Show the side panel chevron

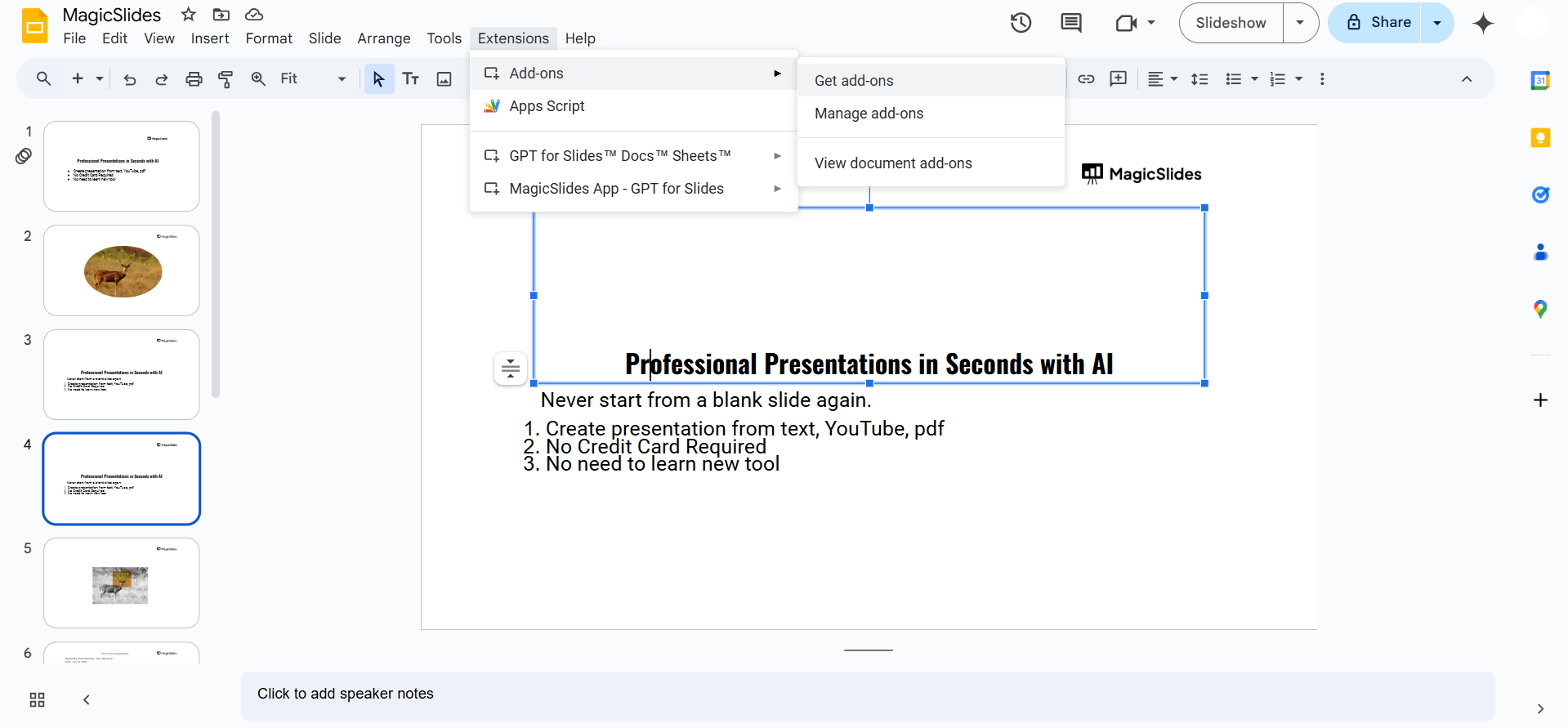pyautogui.click(x=1540, y=708)
